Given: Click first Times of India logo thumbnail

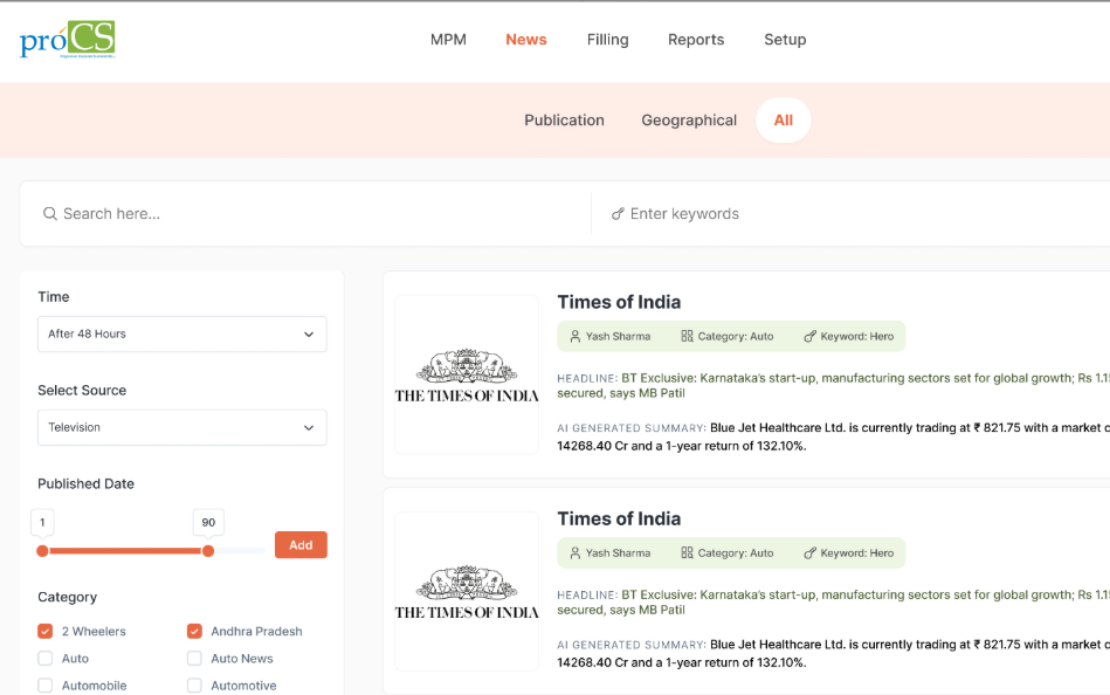Looking at the screenshot, I should [x=467, y=375].
